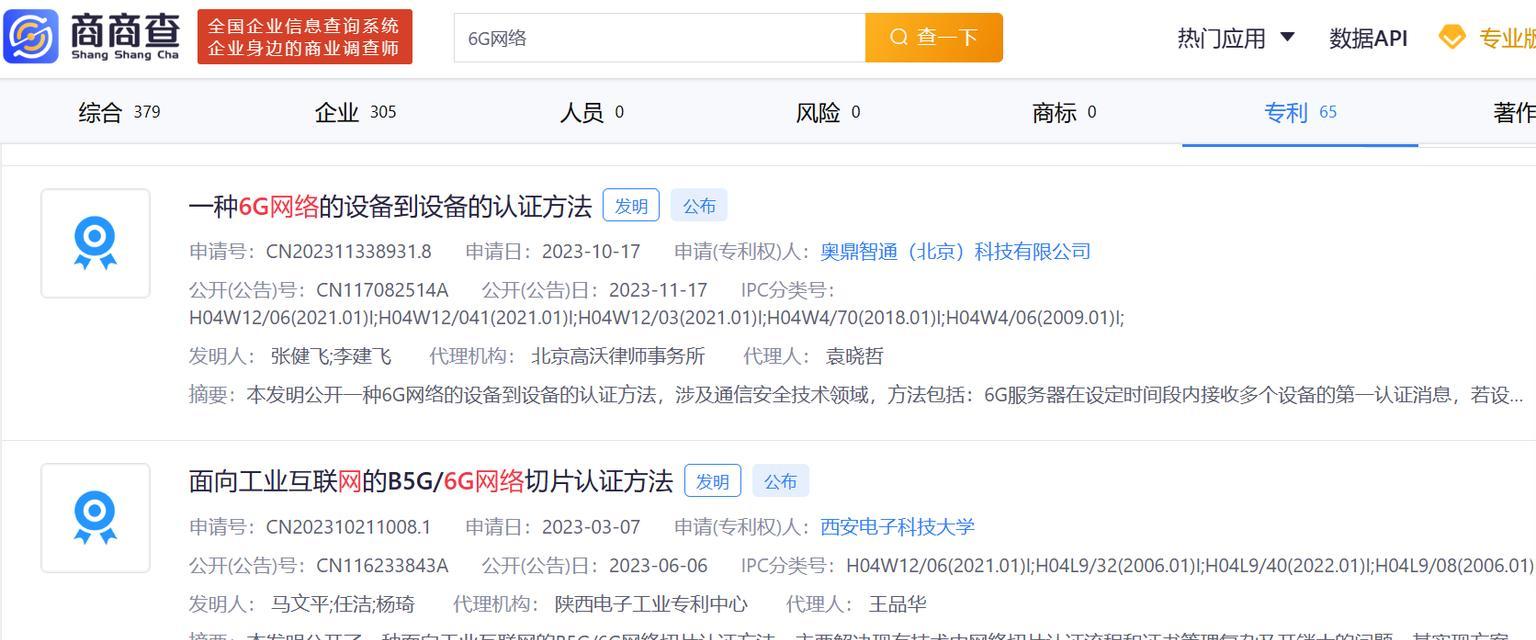The width and height of the screenshot is (1536, 640).
Task: Expand the 热门应用 dropdown menu
Action: [1235, 38]
